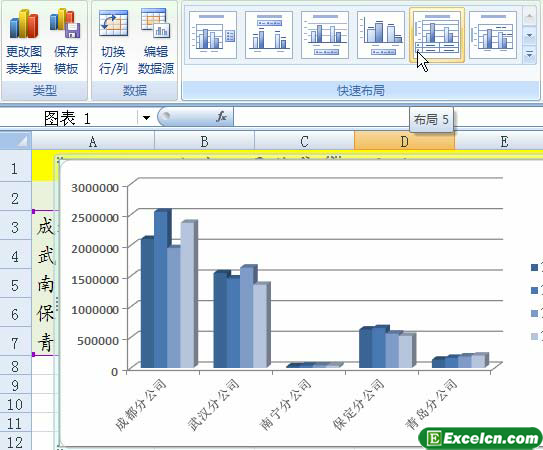Select row 10 header
The height and width of the screenshot is (450, 543).
[15, 404]
